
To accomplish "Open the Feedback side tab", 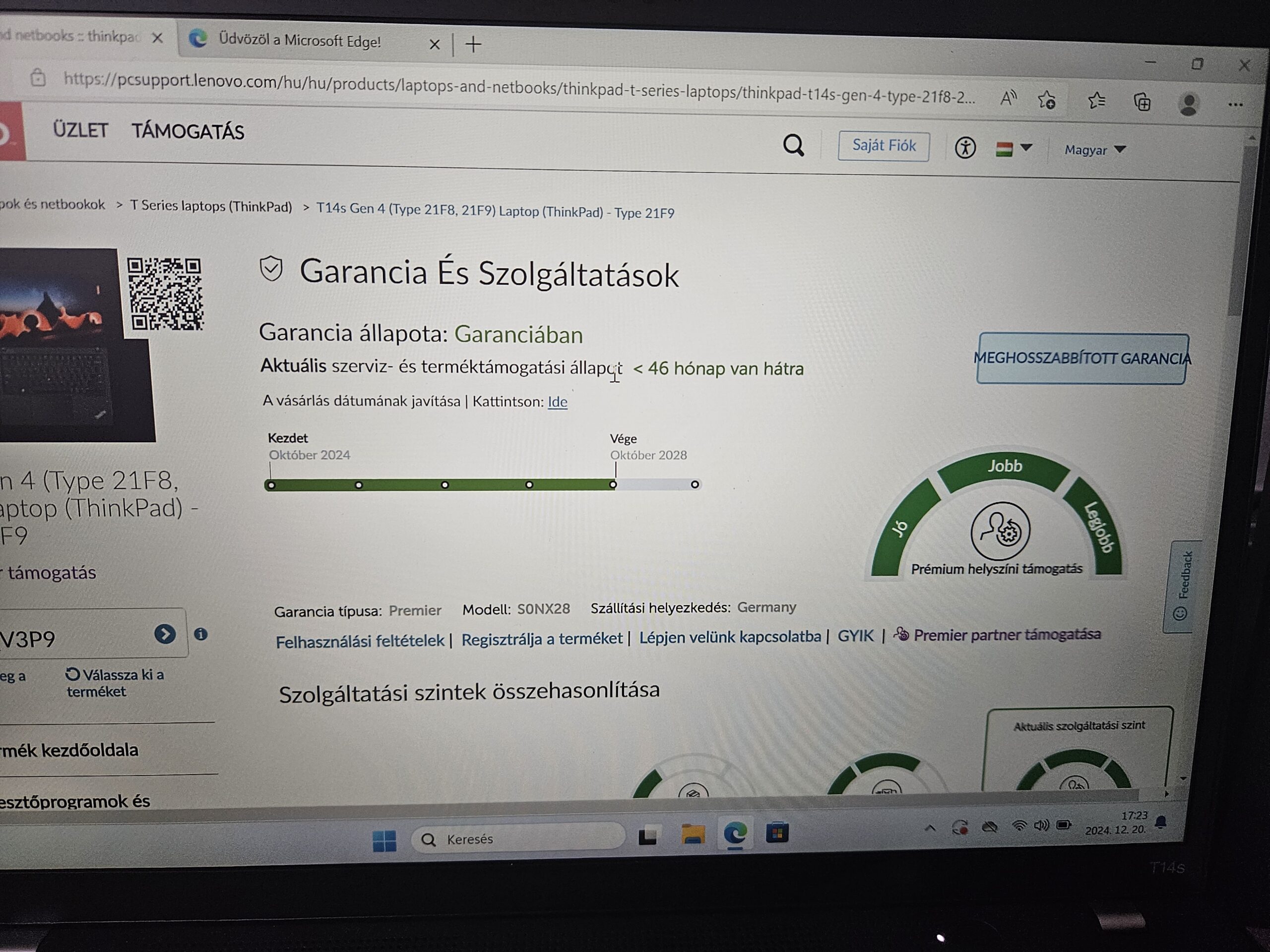I will [x=1182, y=587].
